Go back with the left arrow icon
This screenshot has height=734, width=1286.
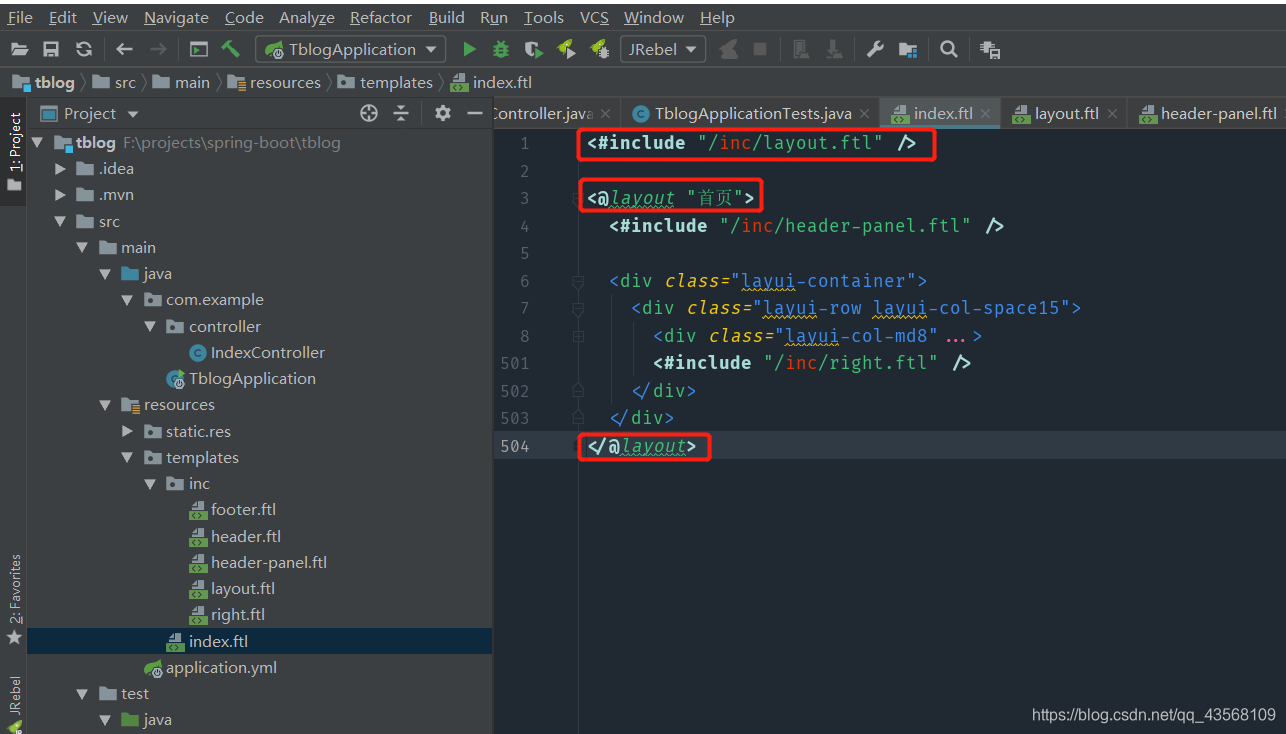click(x=124, y=49)
